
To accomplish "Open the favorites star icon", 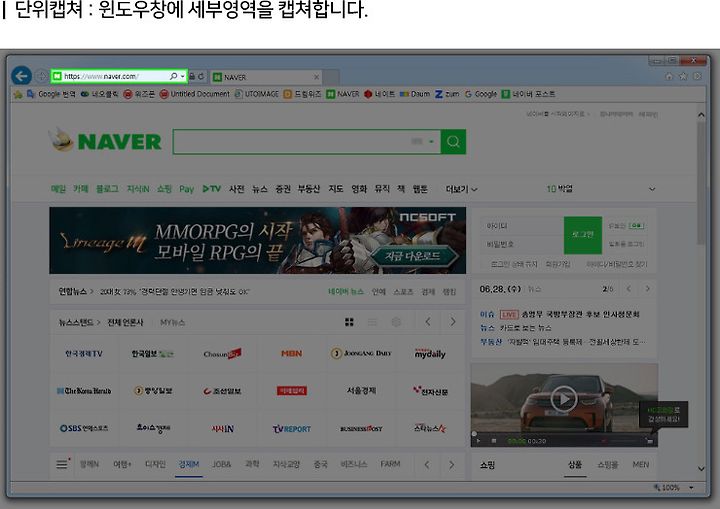I will coord(683,76).
